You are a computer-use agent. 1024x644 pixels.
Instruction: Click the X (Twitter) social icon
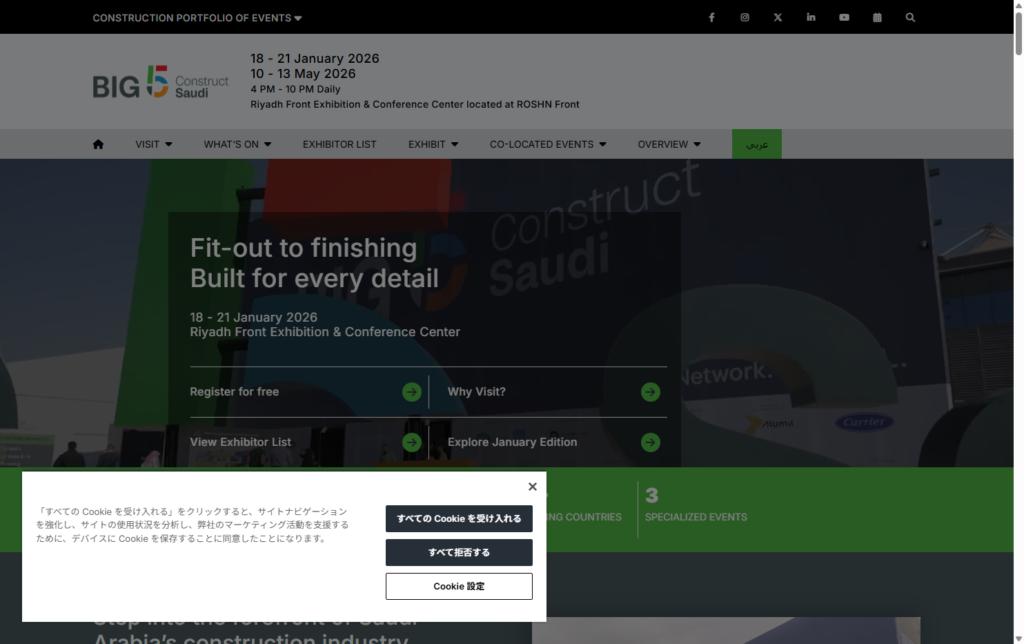coord(778,17)
